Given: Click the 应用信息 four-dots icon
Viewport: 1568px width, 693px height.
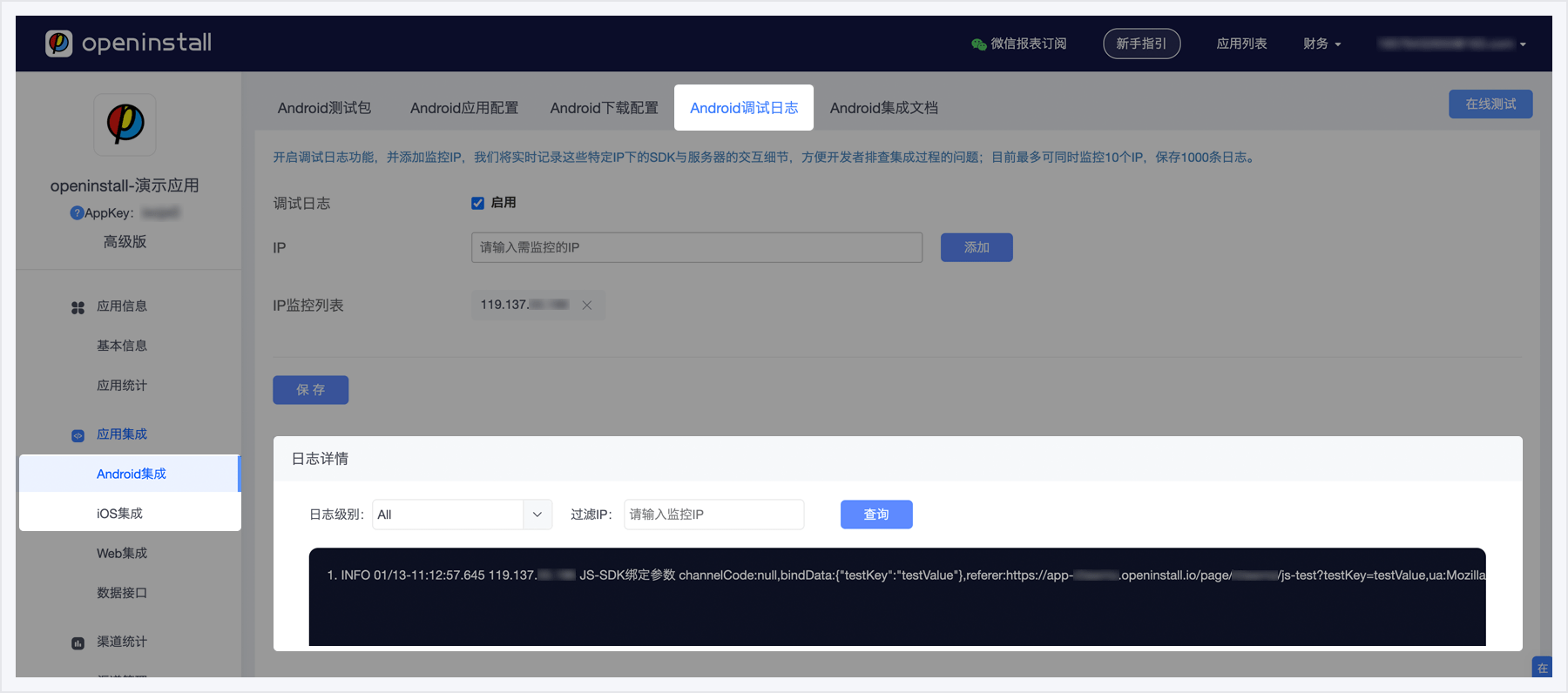Looking at the screenshot, I should tap(78, 307).
